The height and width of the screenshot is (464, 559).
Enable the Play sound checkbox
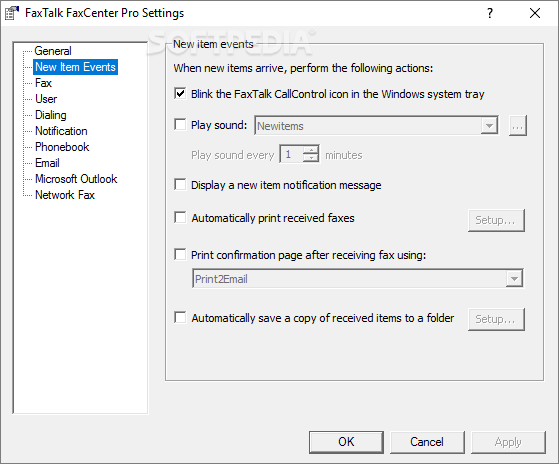coord(180,125)
